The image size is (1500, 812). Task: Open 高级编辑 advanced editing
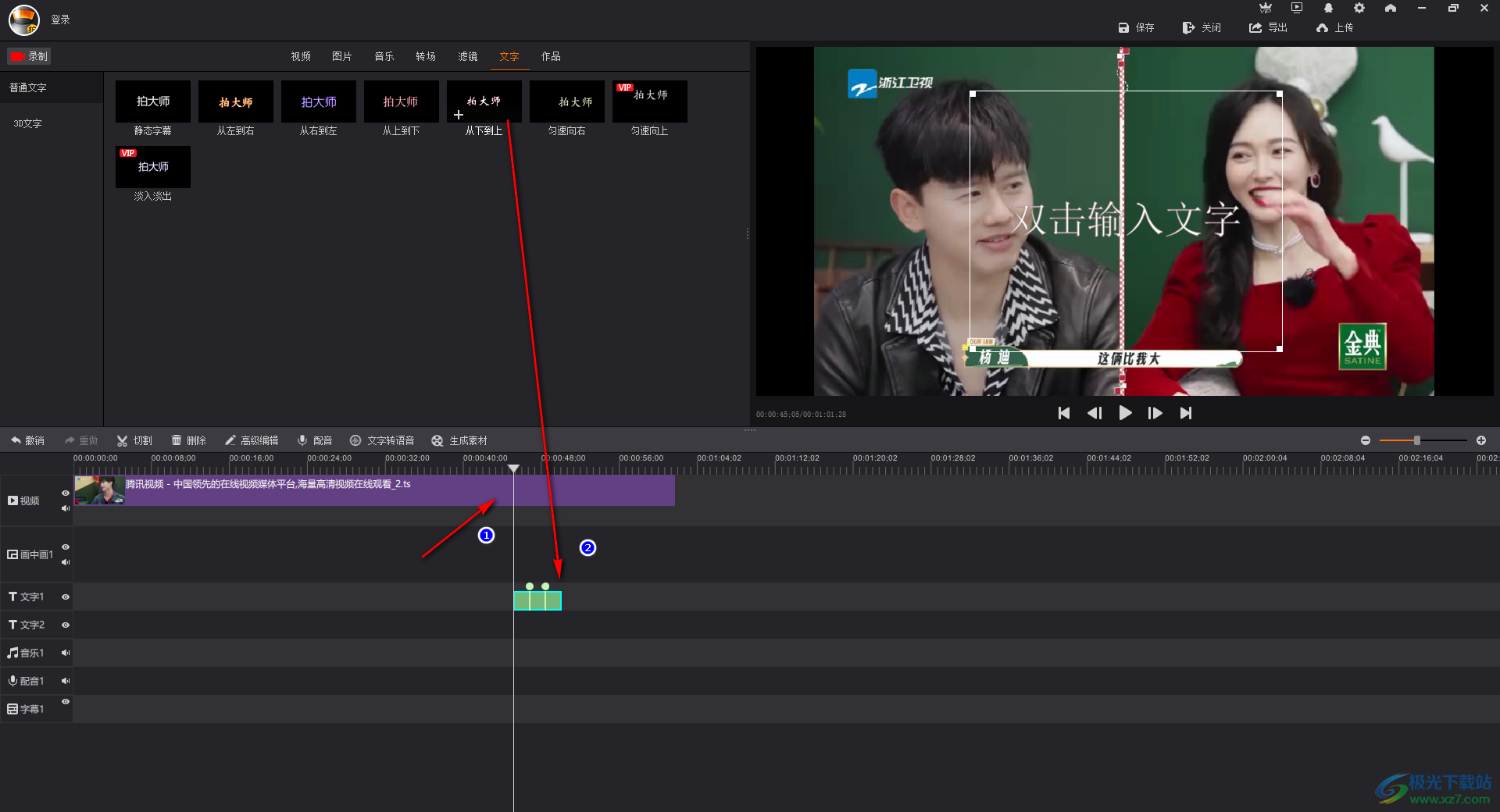click(x=252, y=440)
